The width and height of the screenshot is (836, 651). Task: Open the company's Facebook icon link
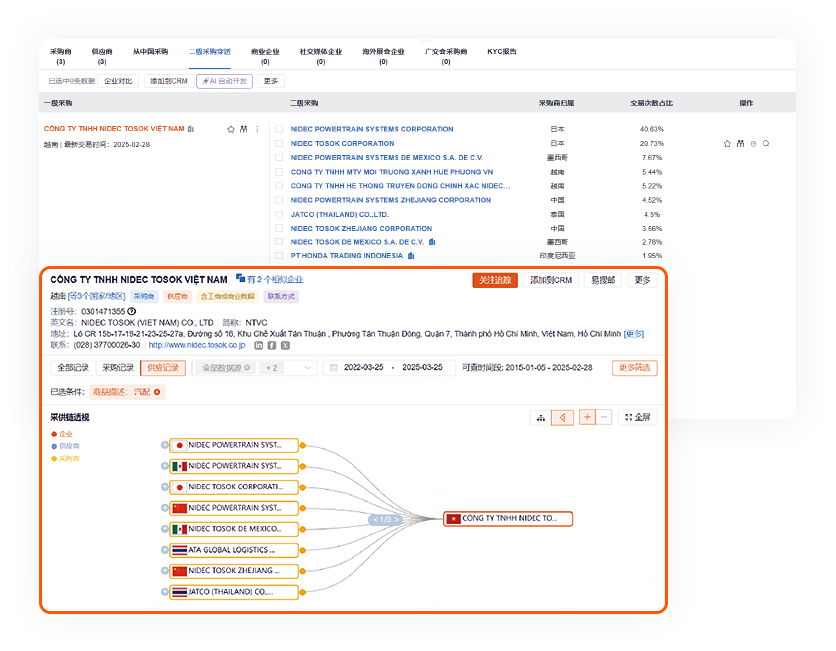pyautogui.click(x=272, y=345)
